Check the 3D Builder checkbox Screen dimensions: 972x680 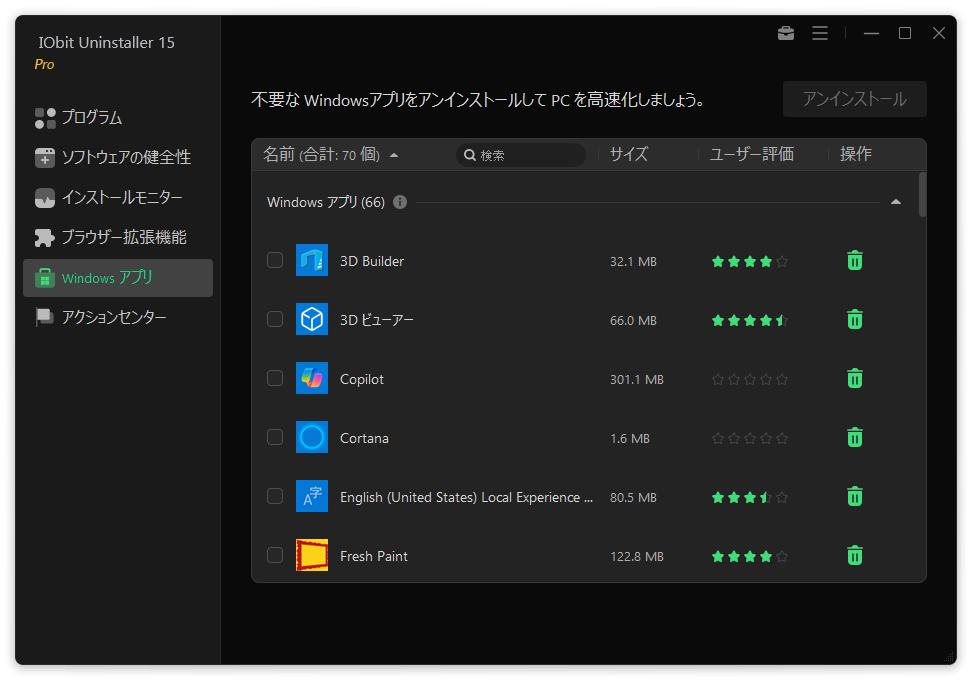[x=275, y=261]
